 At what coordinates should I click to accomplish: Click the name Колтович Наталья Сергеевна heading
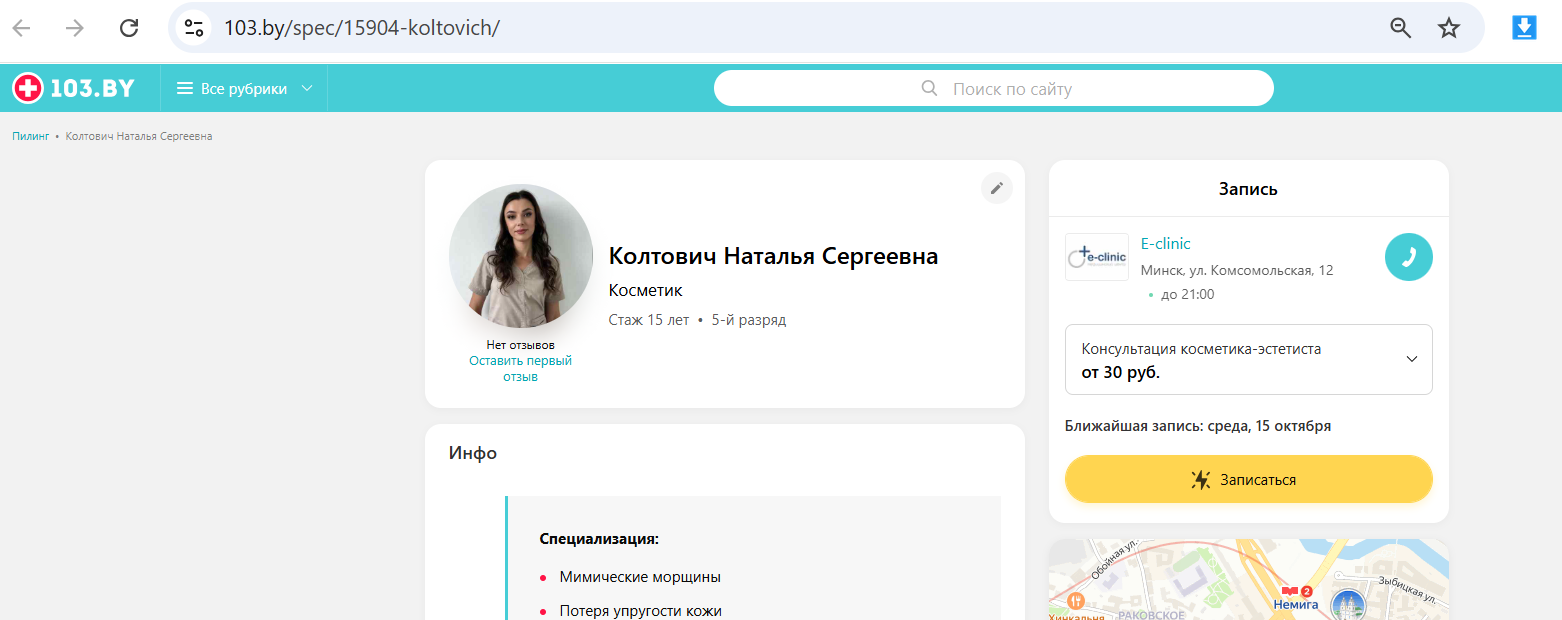coord(773,256)
